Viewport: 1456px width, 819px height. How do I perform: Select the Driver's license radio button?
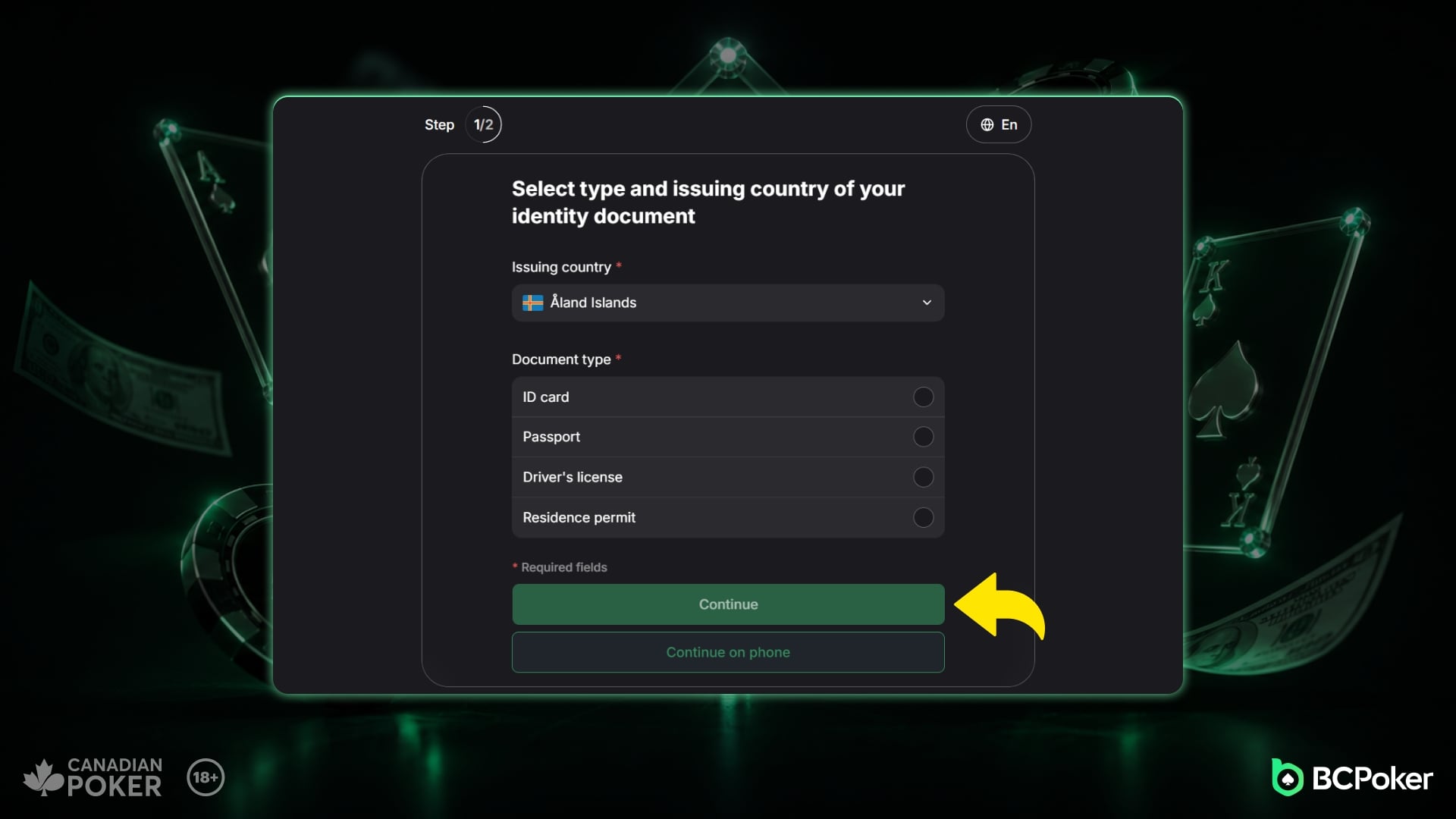click(x=923, y=477)
